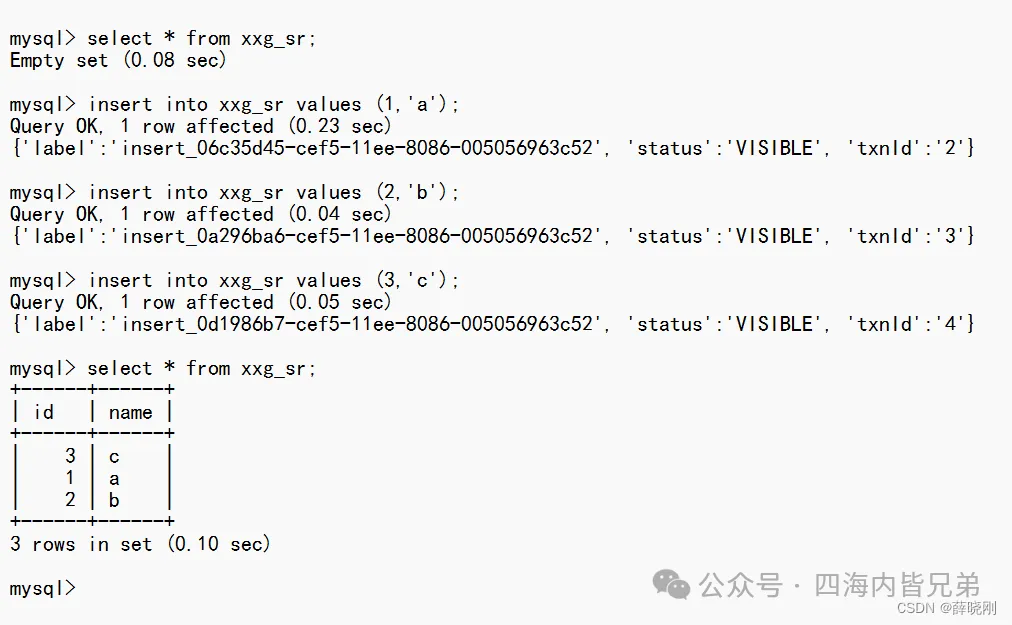Click the 3 rows in set (0.10 sec) line
Viewport: 1012px width, 625px height.
140,545
